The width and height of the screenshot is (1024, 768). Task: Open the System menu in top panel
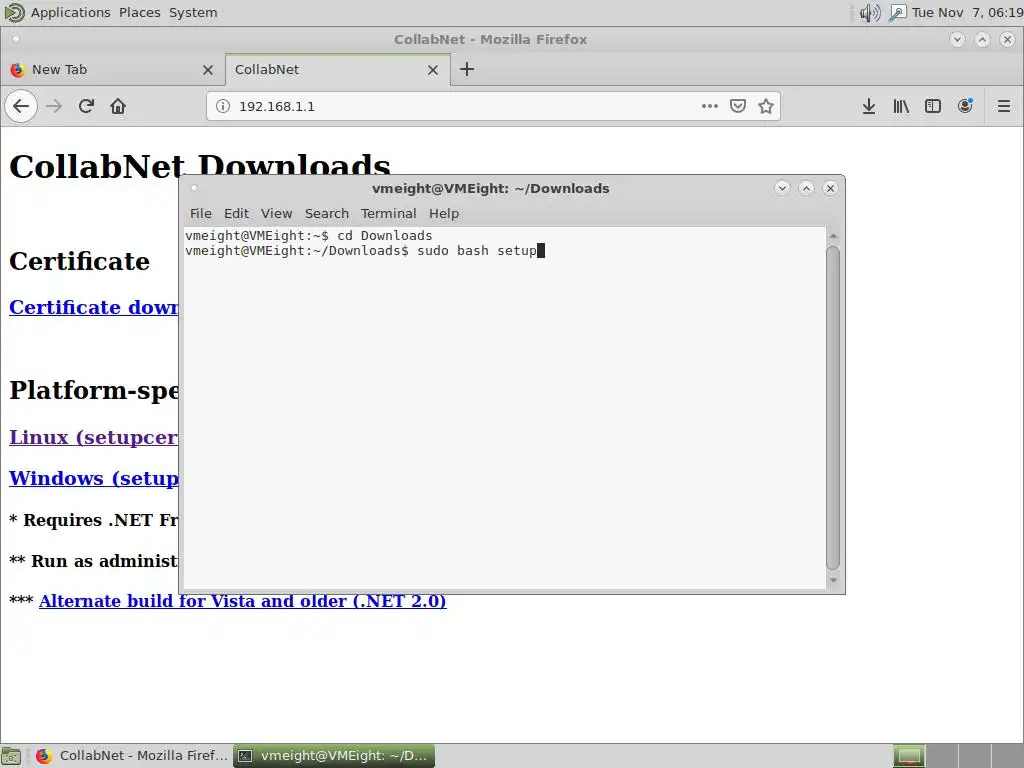pyautogui.click(x=193, y=12)
